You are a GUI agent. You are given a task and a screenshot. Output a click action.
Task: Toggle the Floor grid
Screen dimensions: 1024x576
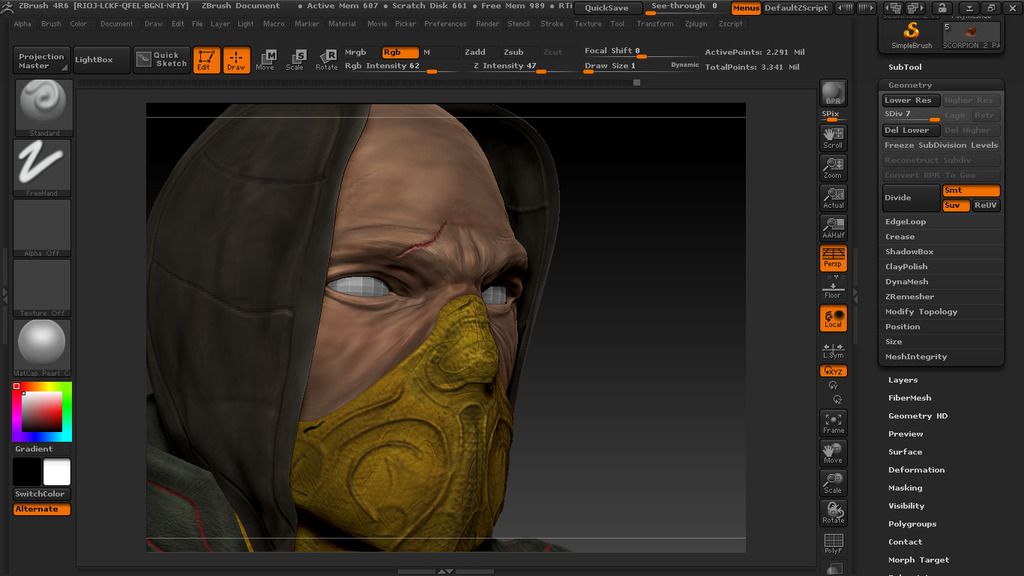pos(833,290)
